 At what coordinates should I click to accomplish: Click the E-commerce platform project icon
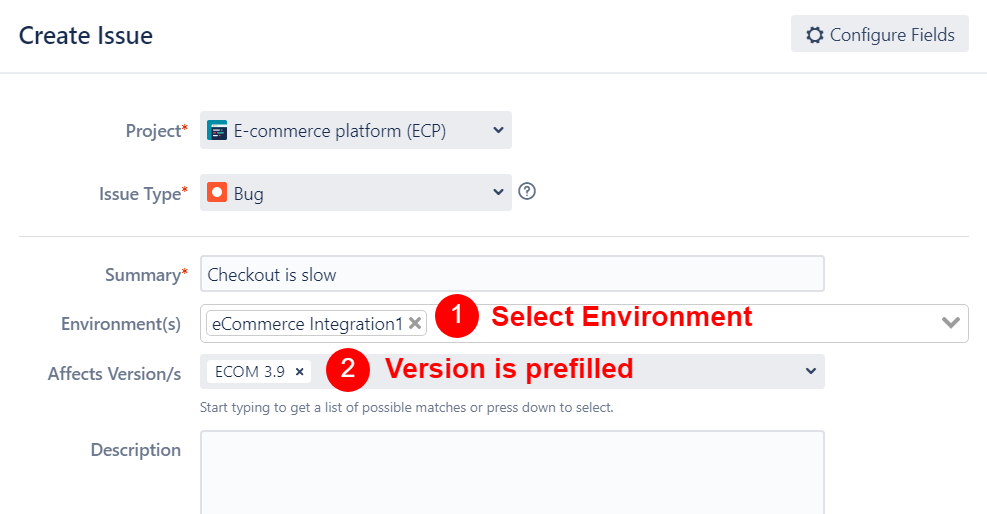click(217, 130)
